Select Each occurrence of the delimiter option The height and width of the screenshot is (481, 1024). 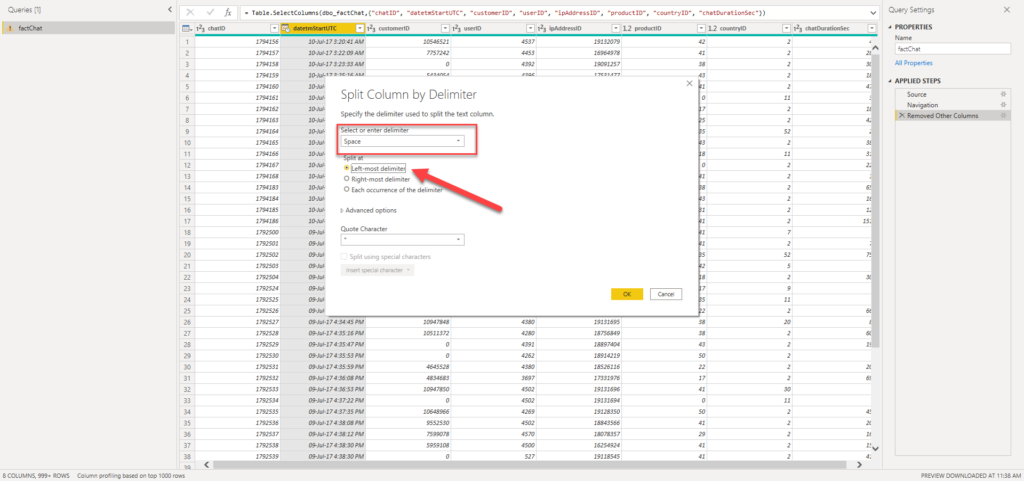click(x=347, y=190)
